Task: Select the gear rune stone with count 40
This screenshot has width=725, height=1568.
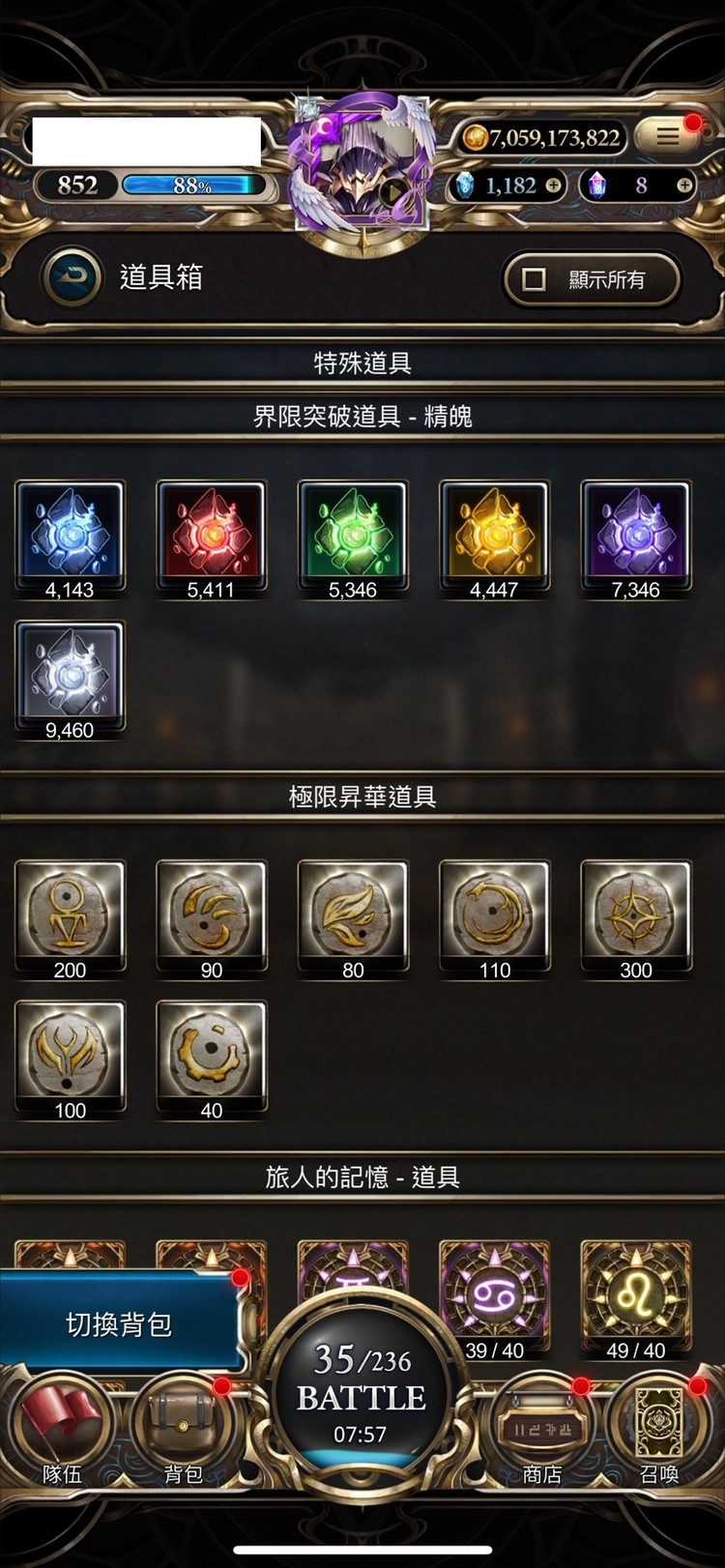Action: click(211, 1060)
